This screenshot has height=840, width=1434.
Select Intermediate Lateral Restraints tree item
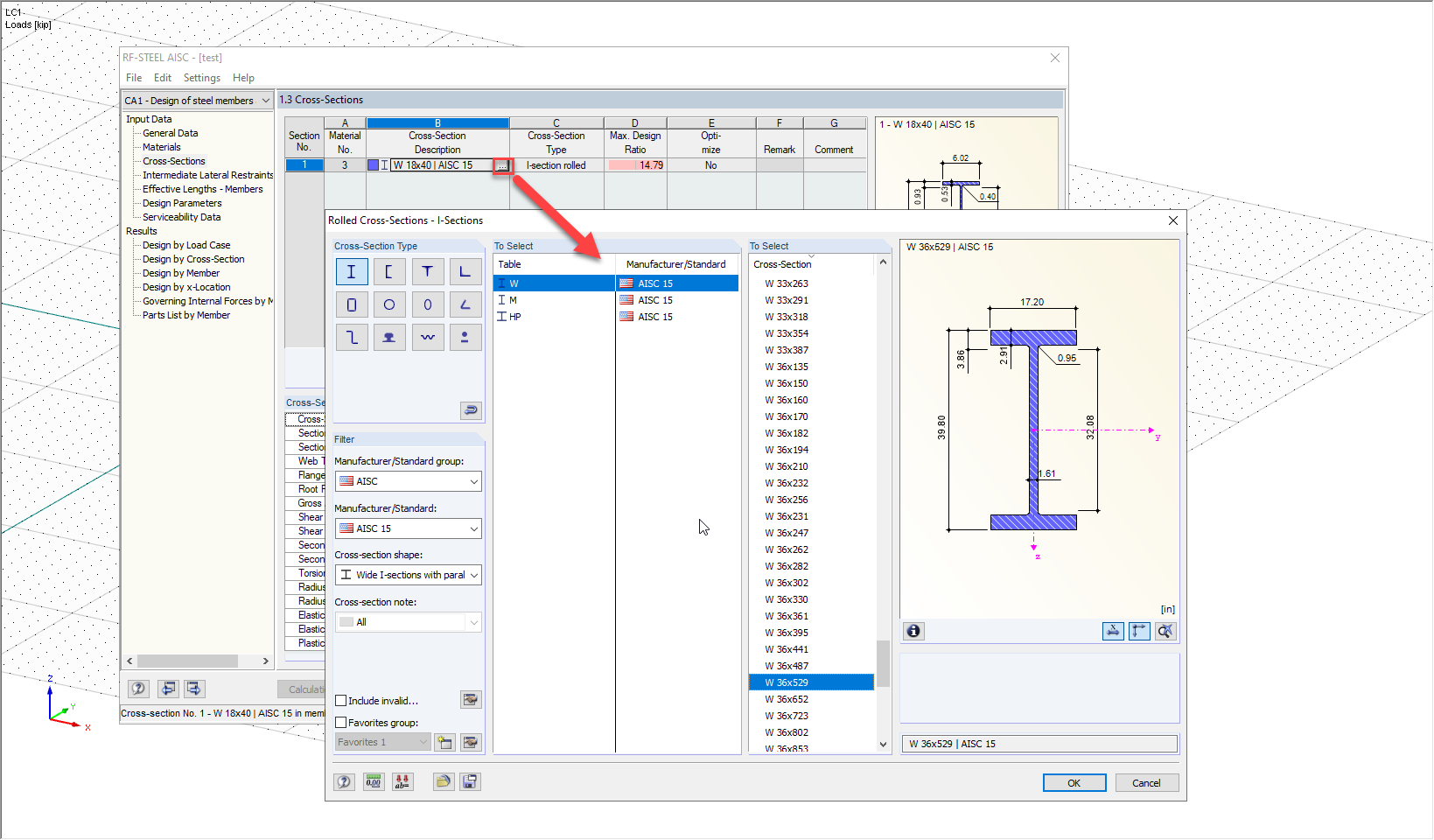208,175
